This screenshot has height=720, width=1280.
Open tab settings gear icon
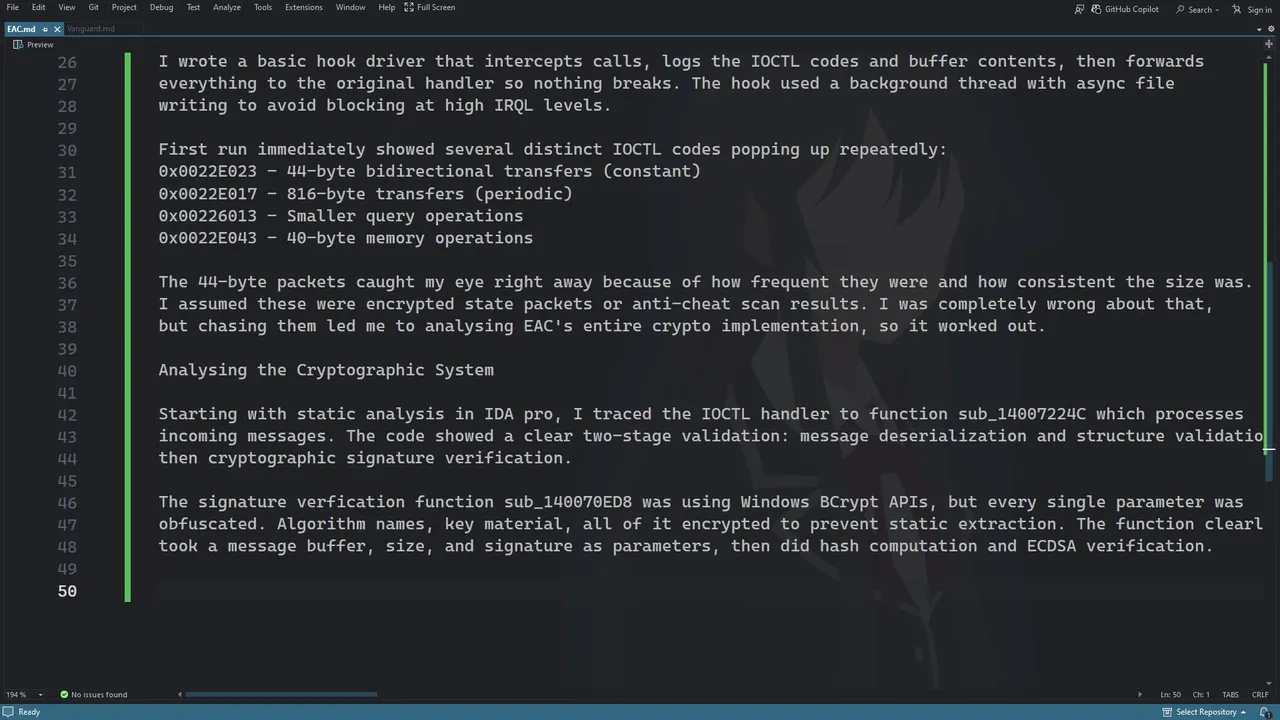click(x=1270, y=29)
